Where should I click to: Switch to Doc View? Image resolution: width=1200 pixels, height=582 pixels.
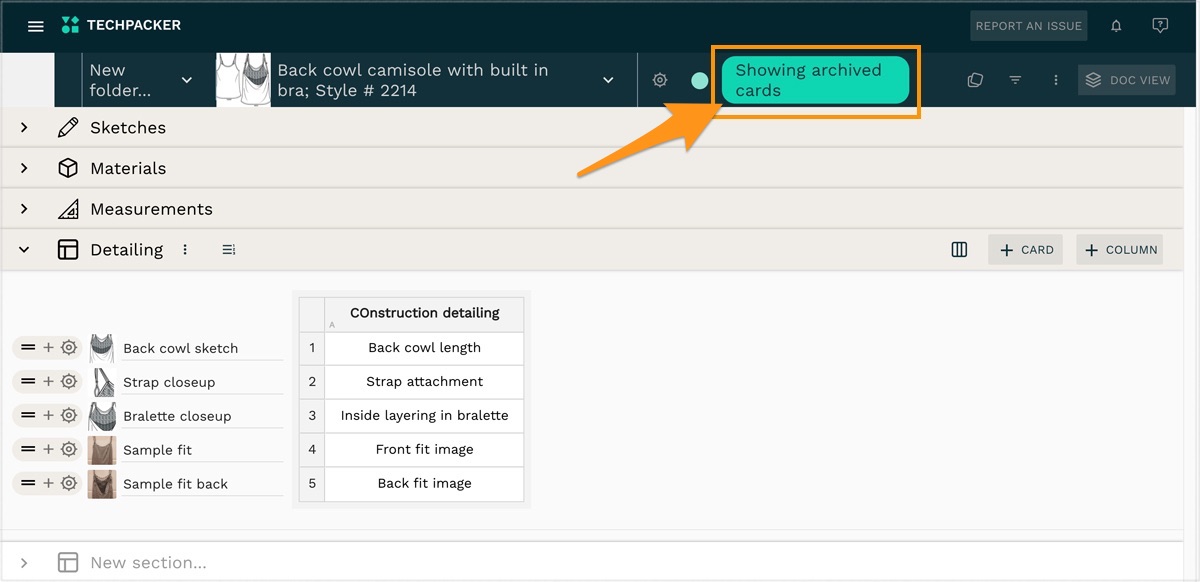click(1127, 80)
